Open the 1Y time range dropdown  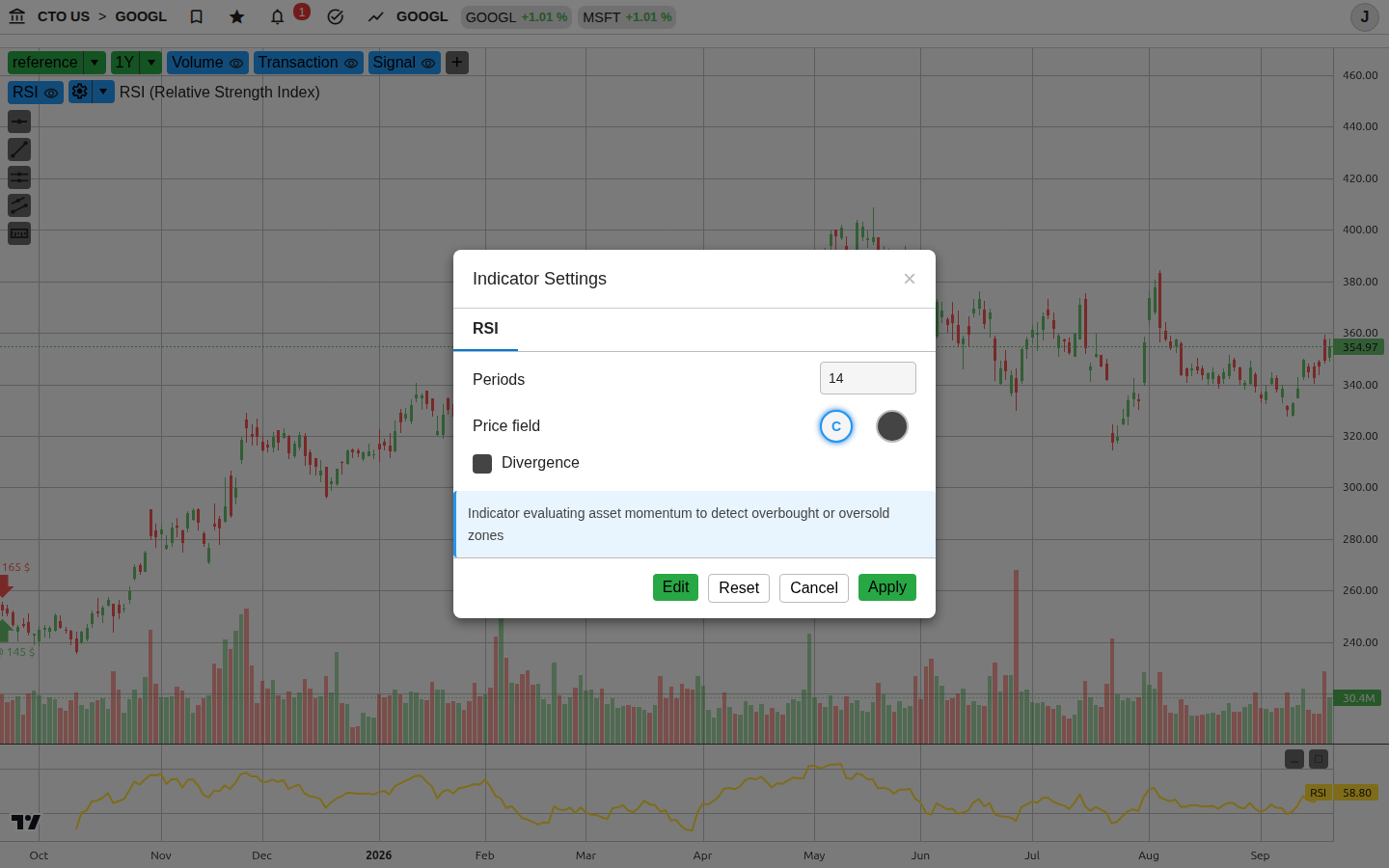(x=150, y=63)
